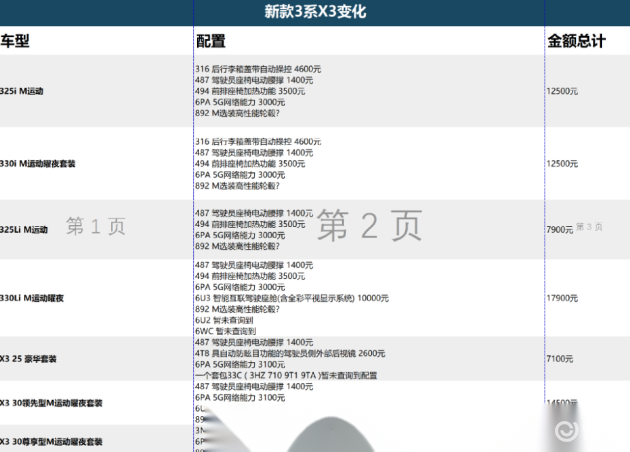Select the 325i M运动 model cell

pyautogui.click(x=22, y=91)
